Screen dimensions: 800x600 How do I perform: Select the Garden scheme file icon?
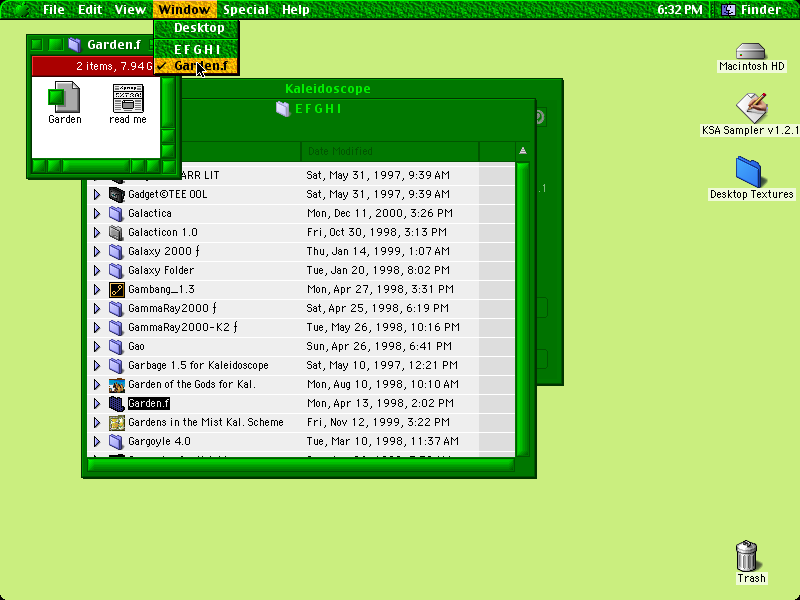click(64, 97)
